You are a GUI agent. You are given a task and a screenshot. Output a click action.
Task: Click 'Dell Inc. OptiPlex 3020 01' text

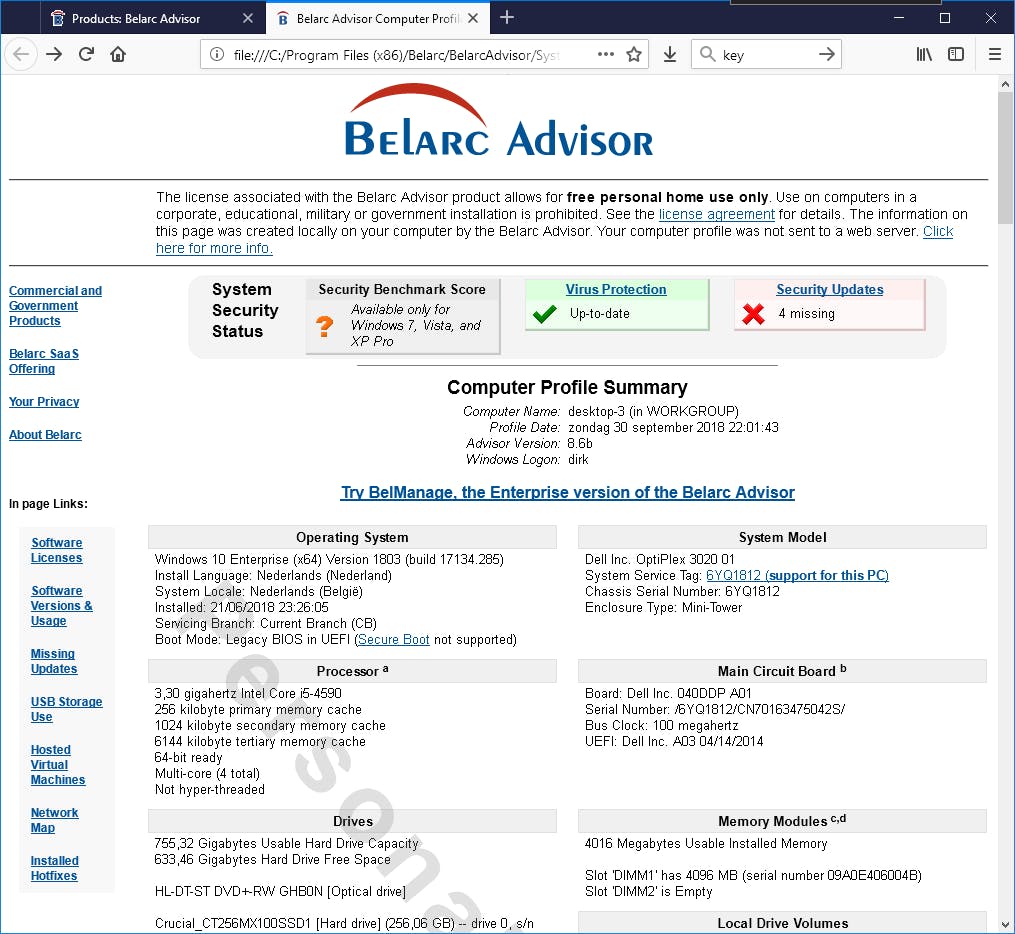660,559
